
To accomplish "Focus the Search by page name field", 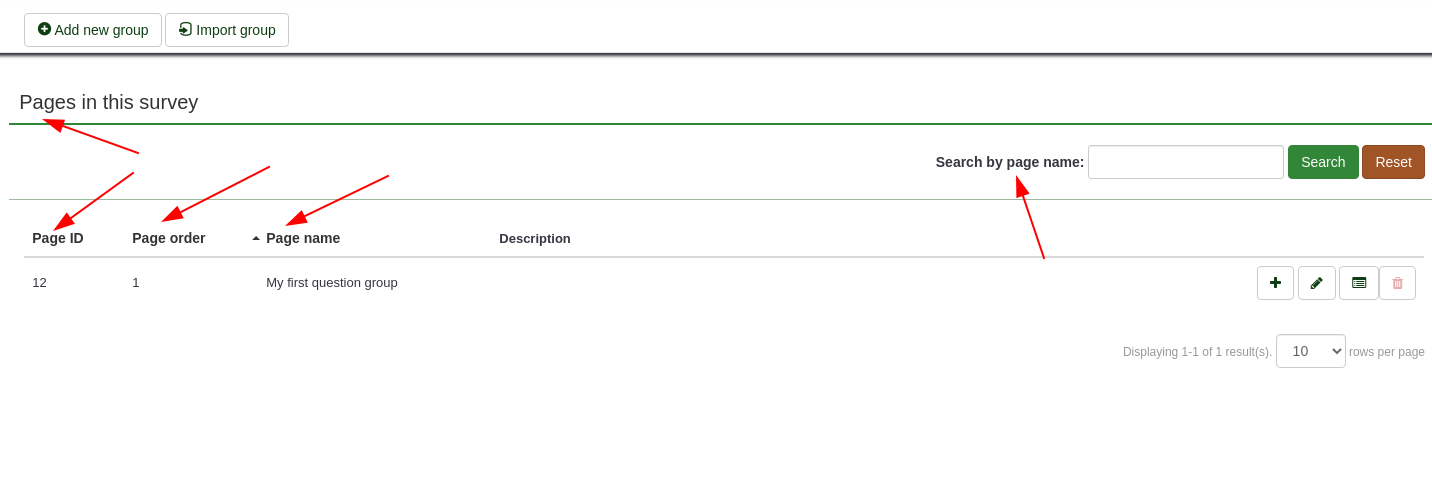I will [x=1185, y=162].
